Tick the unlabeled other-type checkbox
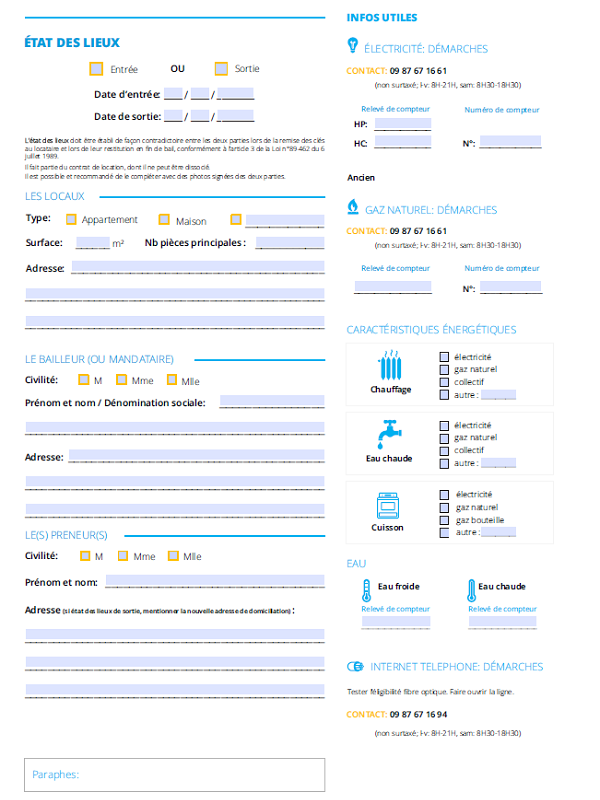The image size is (600, 800). [x=236, y=219]
